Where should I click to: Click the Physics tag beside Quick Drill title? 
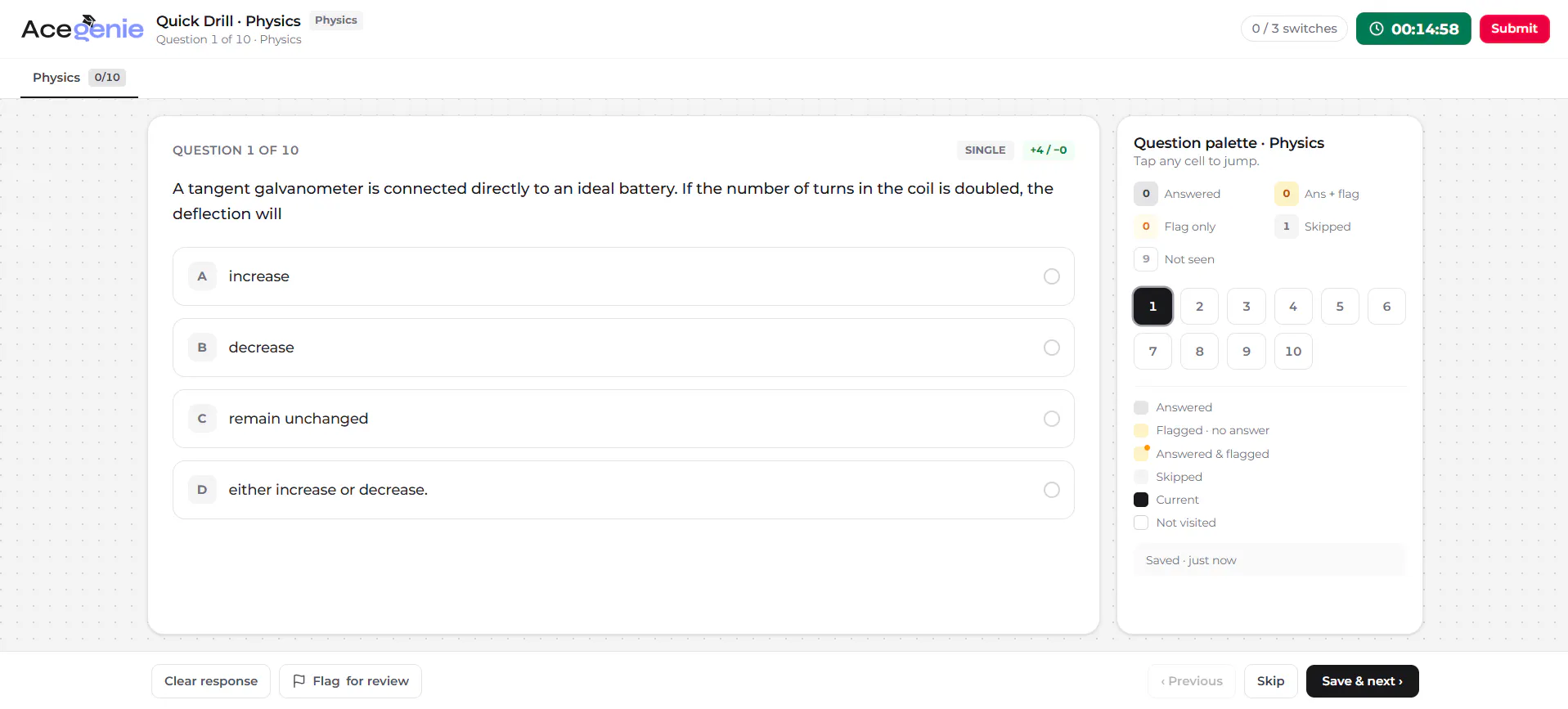(x=336, y=20)
